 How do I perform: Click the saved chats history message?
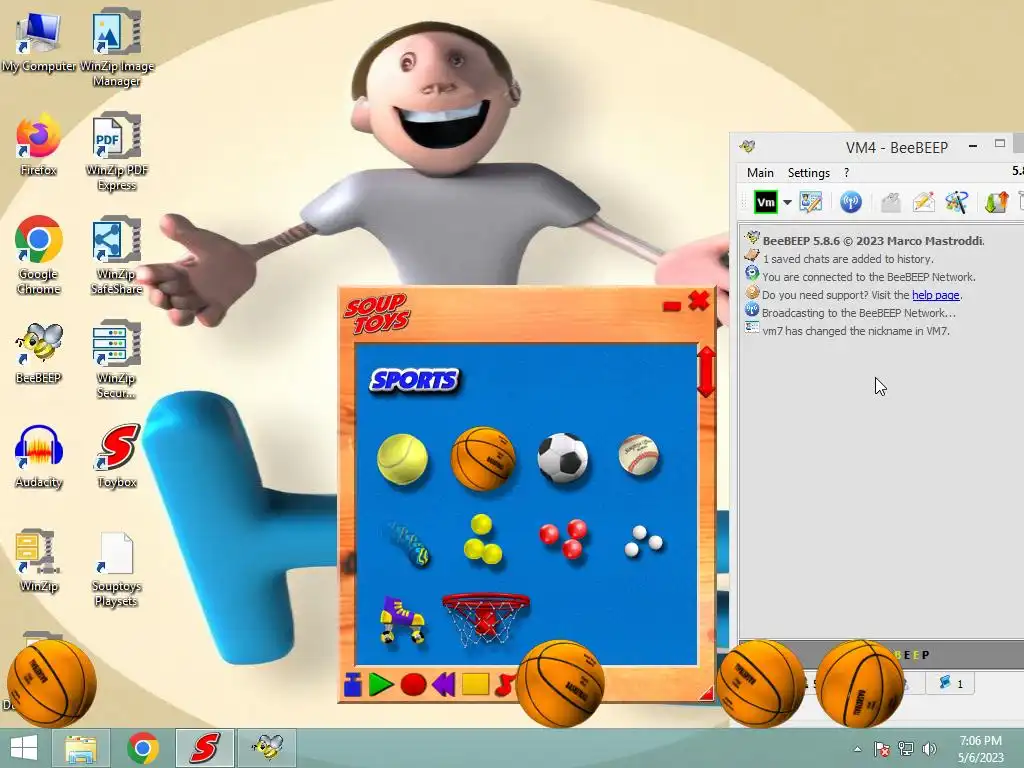tap(848, 259)
